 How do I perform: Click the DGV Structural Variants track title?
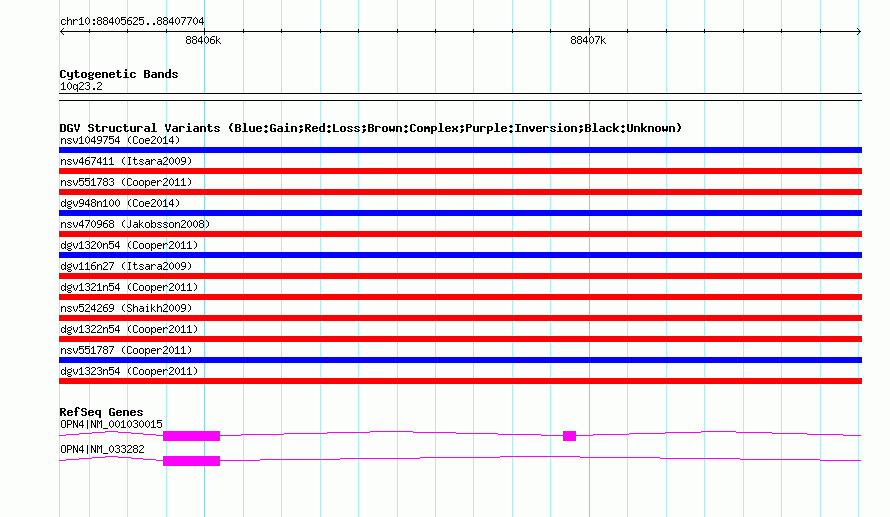pyautogui.click(x=371, y=128)
